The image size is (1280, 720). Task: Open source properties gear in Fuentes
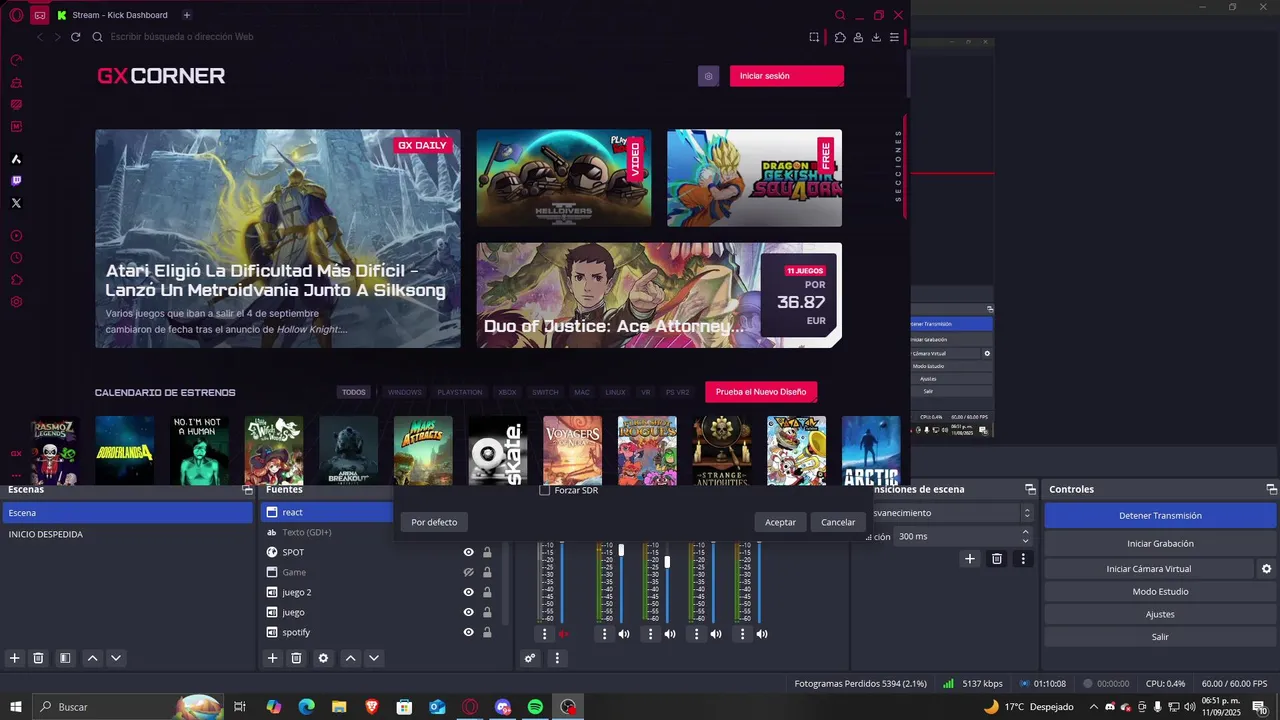point(323,658)
